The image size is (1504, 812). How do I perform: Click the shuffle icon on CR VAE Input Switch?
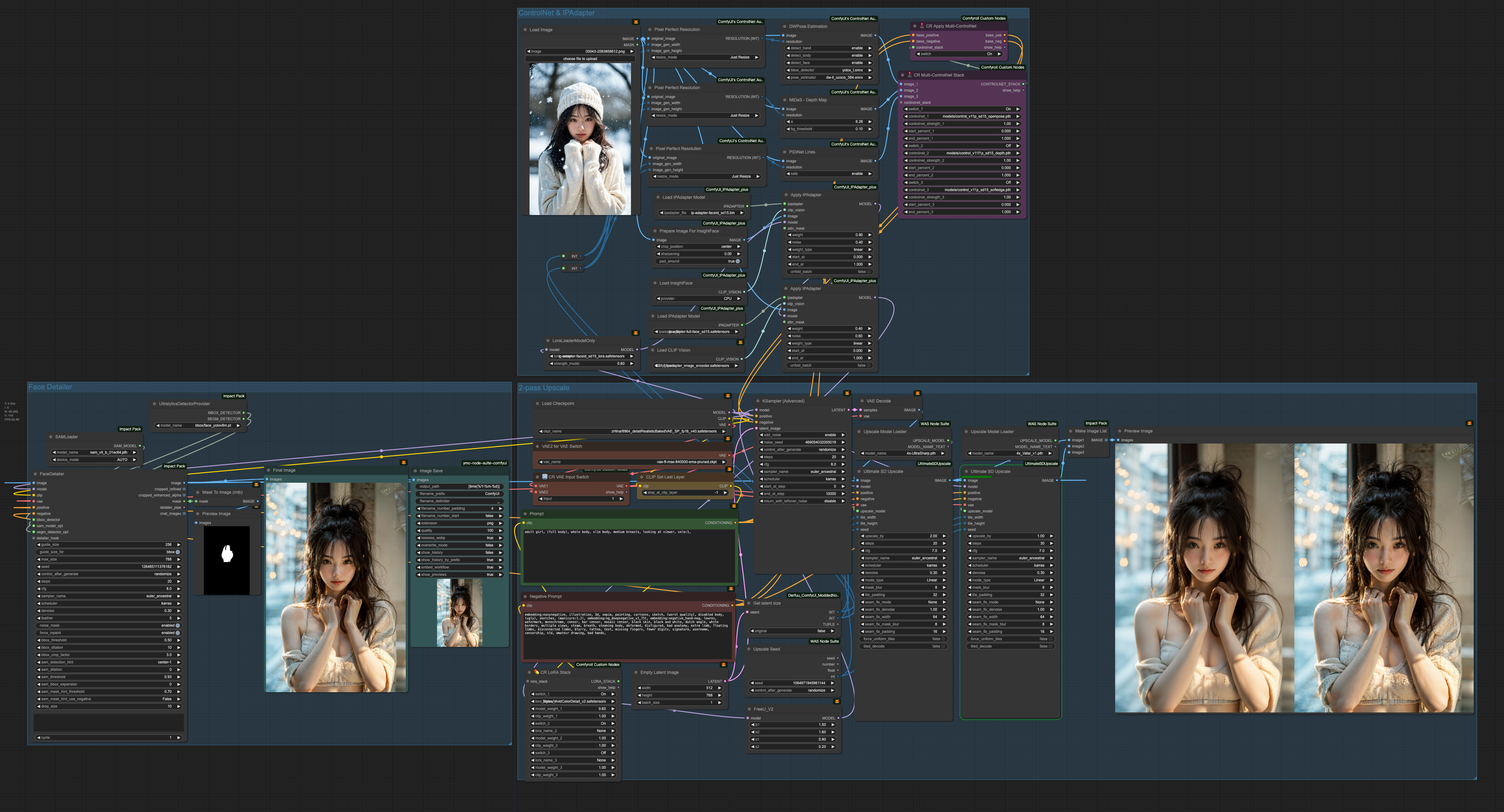click(544, 476)
